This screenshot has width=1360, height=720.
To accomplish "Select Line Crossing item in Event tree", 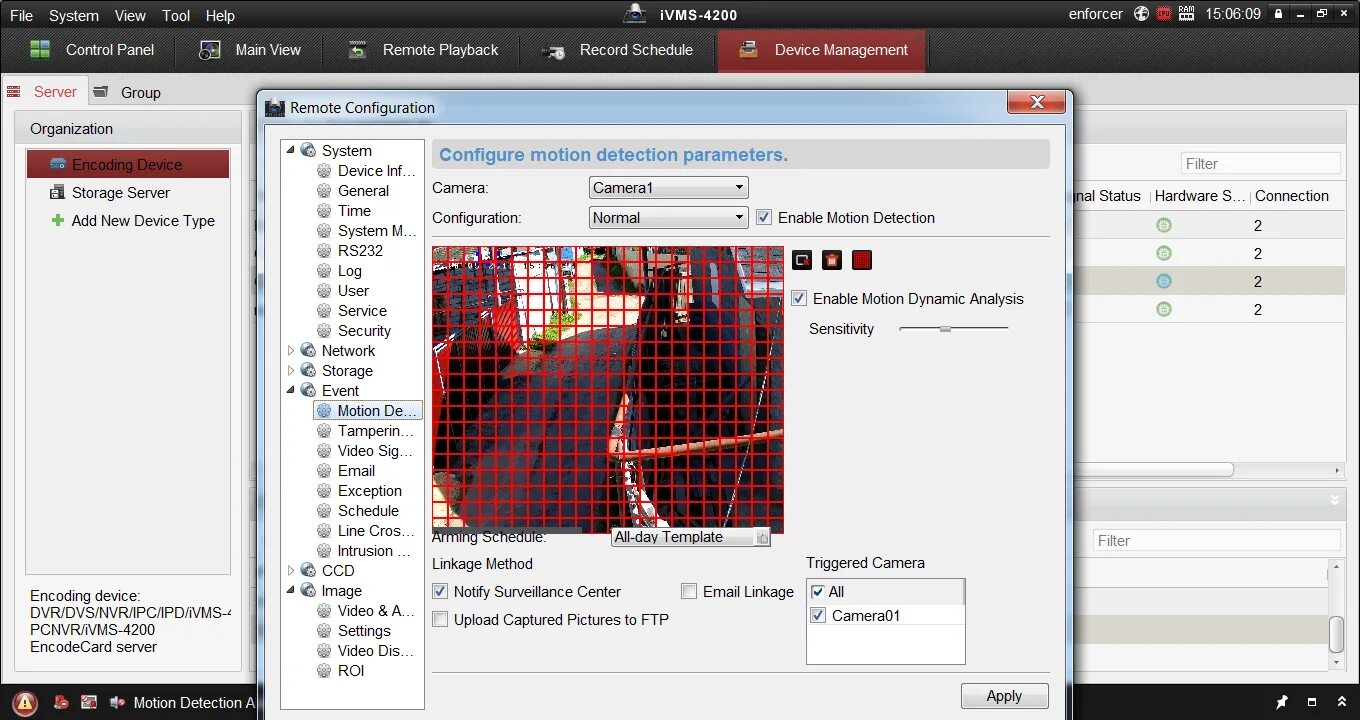I will click(375, 530).
